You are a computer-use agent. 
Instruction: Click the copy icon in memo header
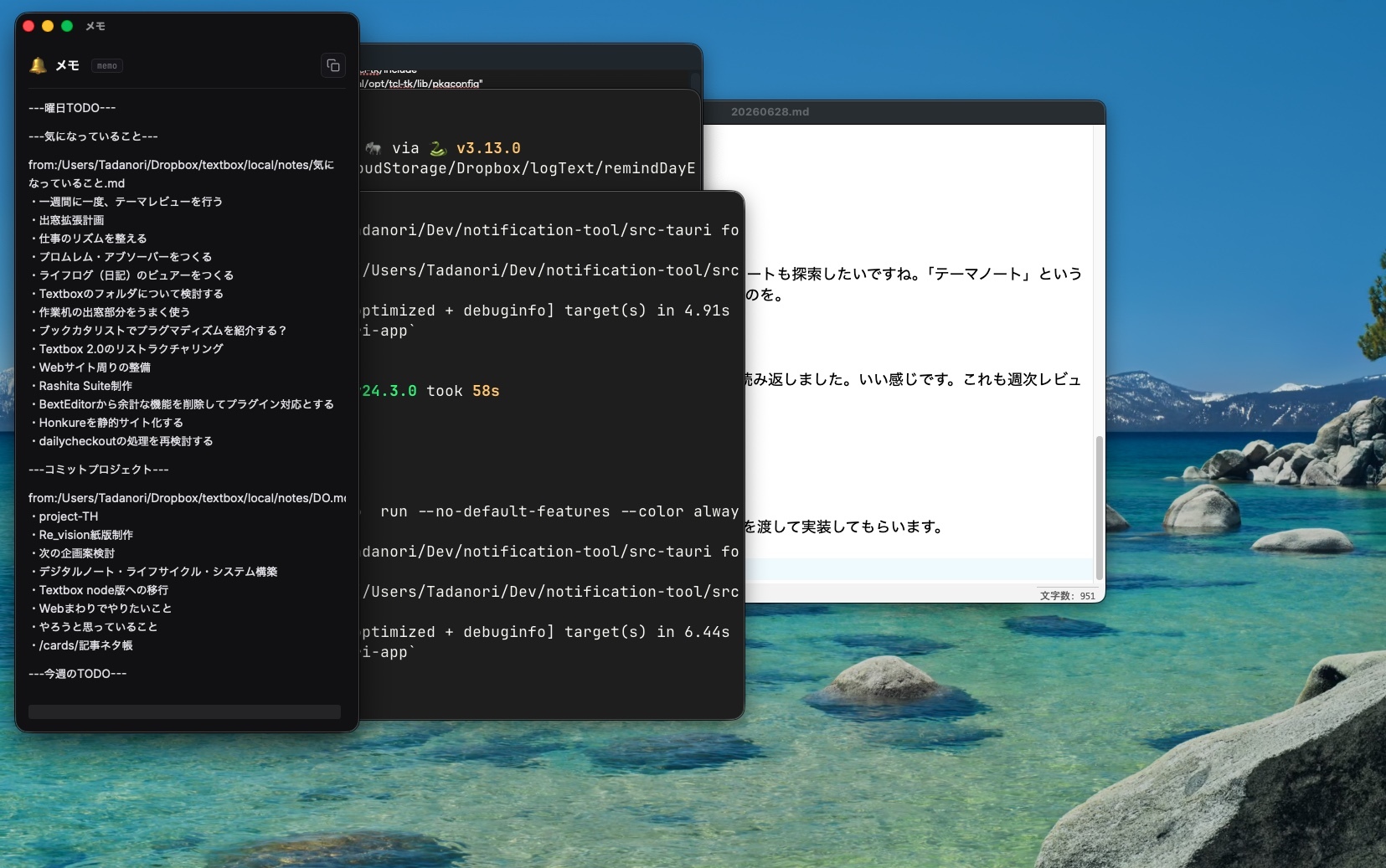click(333, 65)
